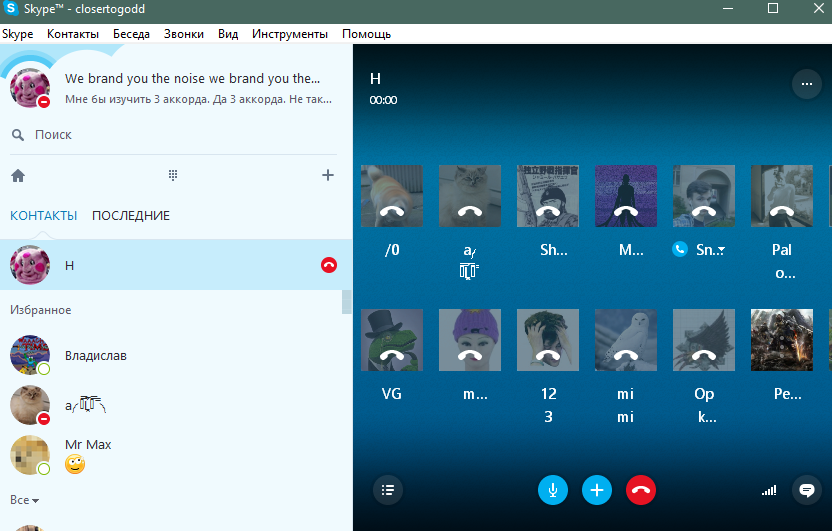Open the chat bubble icon in call

click(805, 490)
